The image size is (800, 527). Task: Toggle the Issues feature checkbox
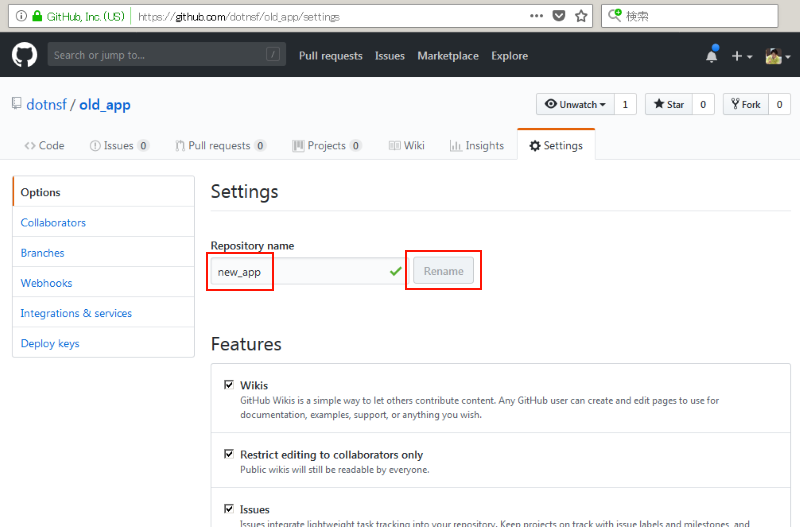click(x=229, y=508)
